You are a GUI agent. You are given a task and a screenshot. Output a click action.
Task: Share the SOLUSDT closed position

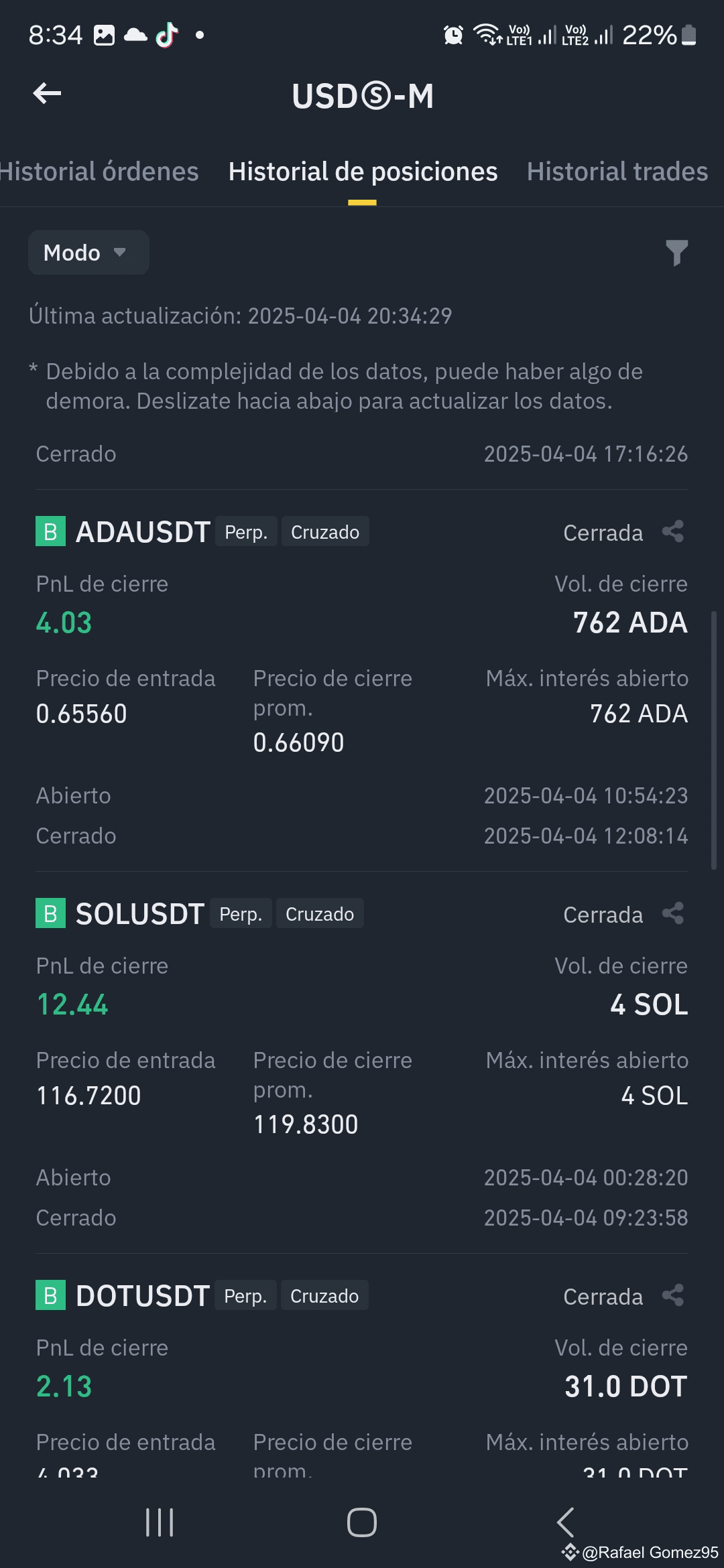[673, 914]
